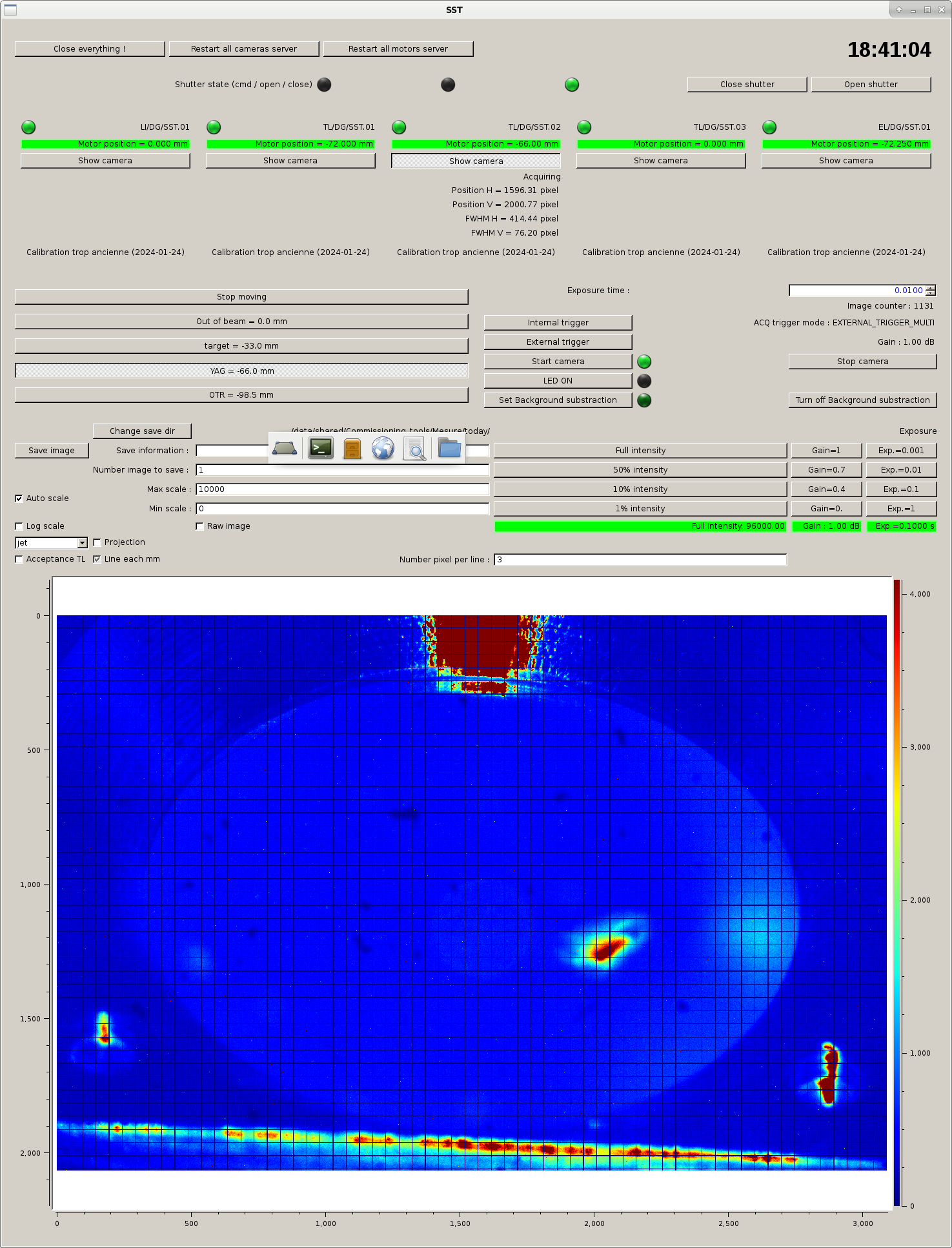Select the 10% intensity preset
This screenshot has height=1248, width=952.
click(640, 489)
